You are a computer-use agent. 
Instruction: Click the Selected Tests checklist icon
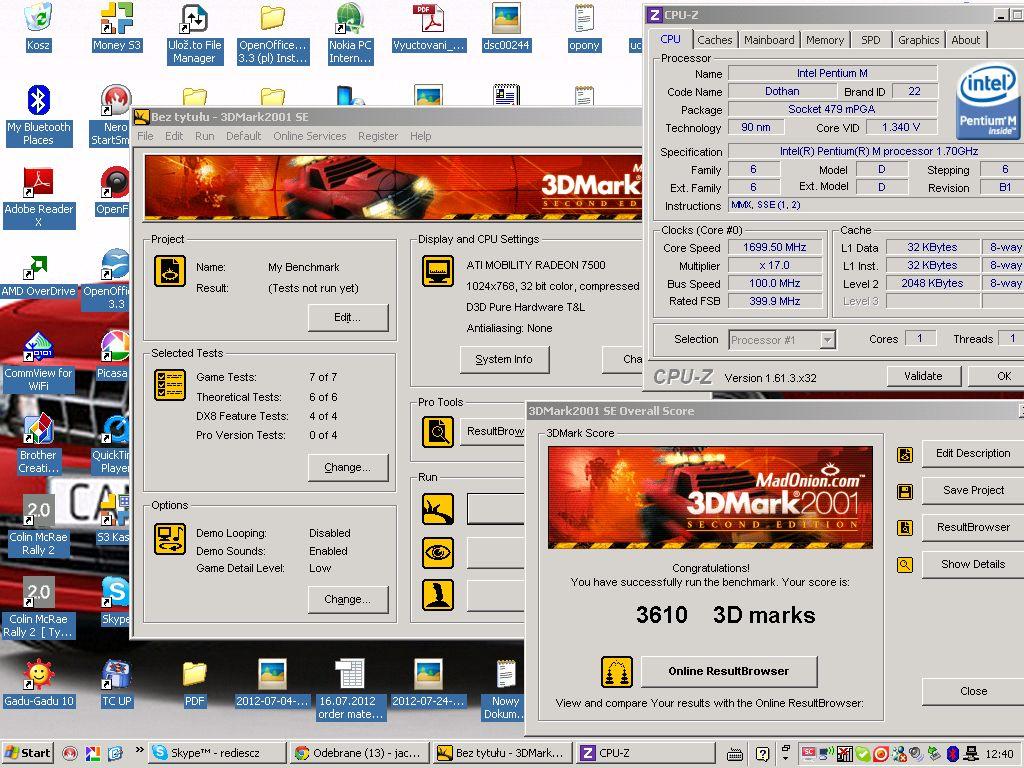tap(170, 385)
